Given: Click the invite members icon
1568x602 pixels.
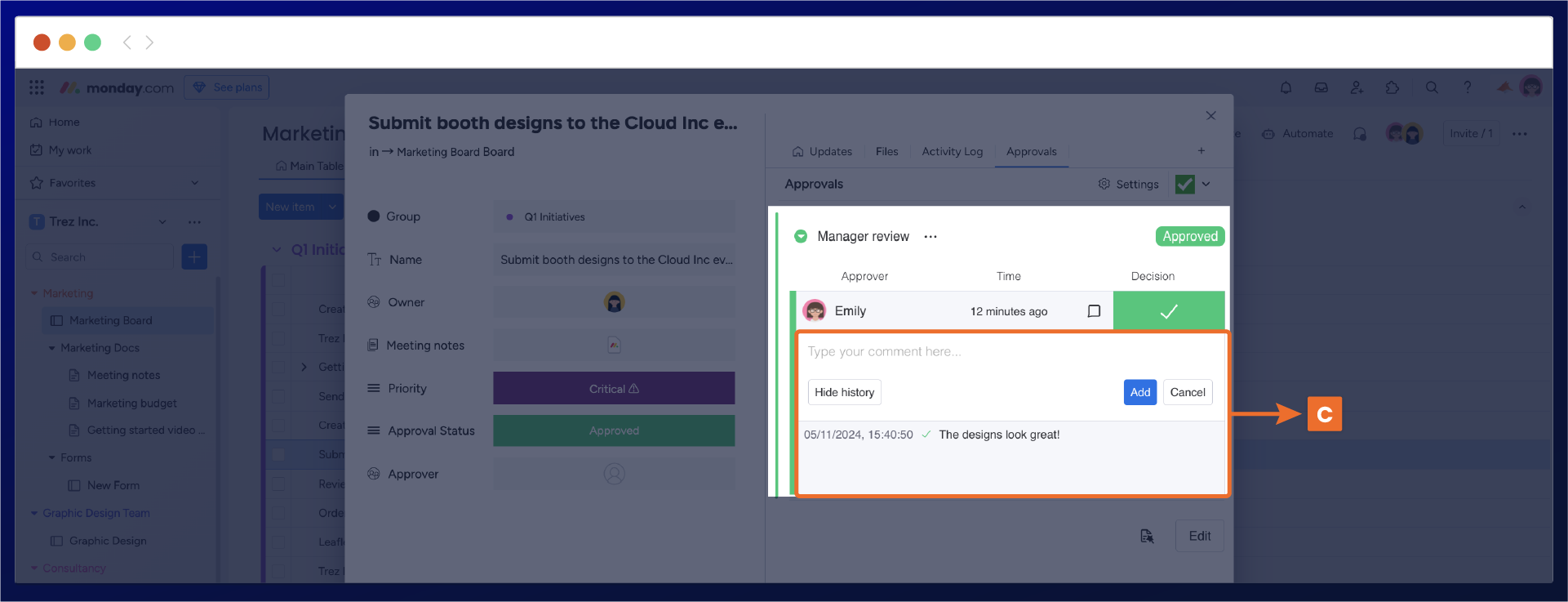Looking at the screenshot, I should (1357, 87).
